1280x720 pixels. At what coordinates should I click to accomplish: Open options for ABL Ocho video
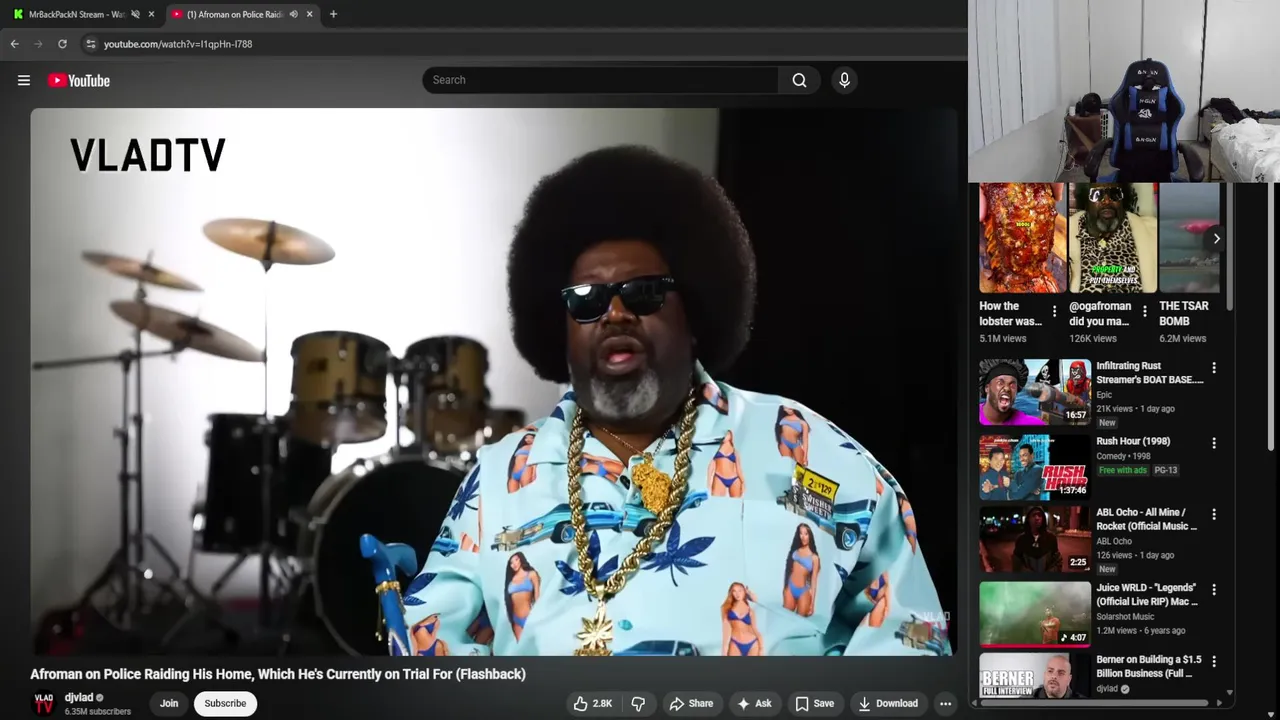tap(1214, 514)
